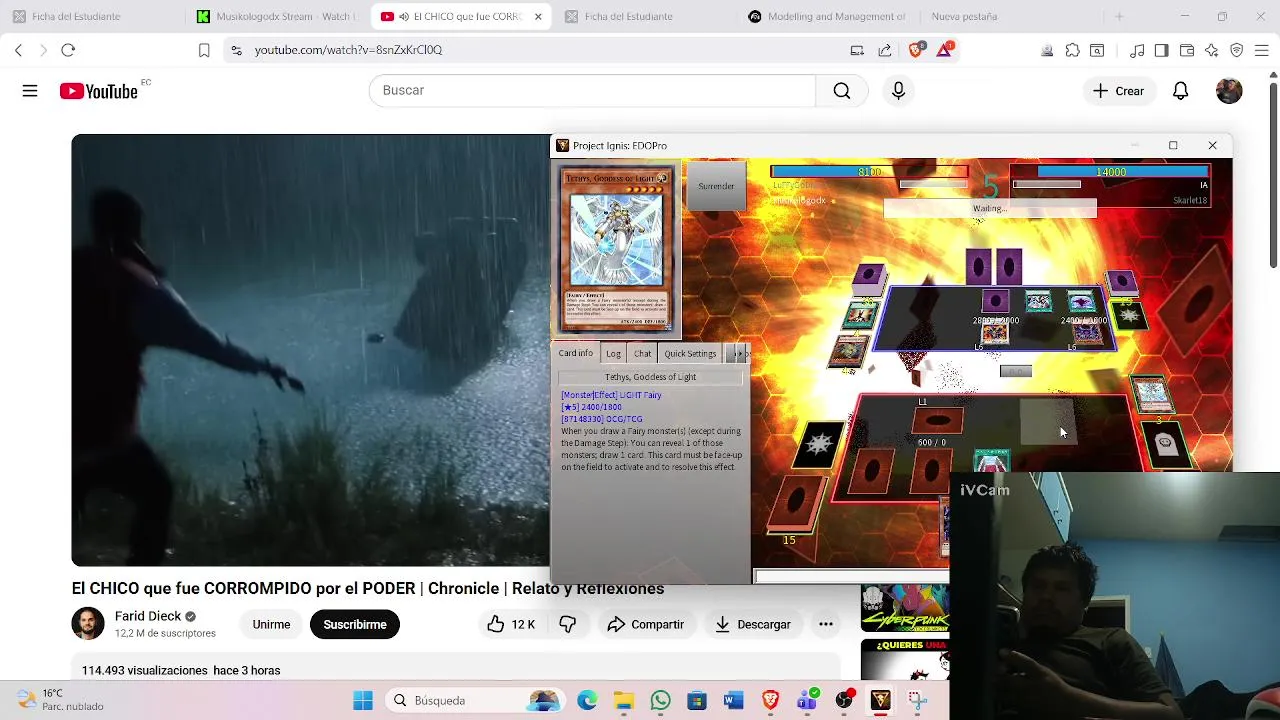This screenshot has height=720, width=1280.
Task: Restore the EDOPro window size
Action: 1173,145
